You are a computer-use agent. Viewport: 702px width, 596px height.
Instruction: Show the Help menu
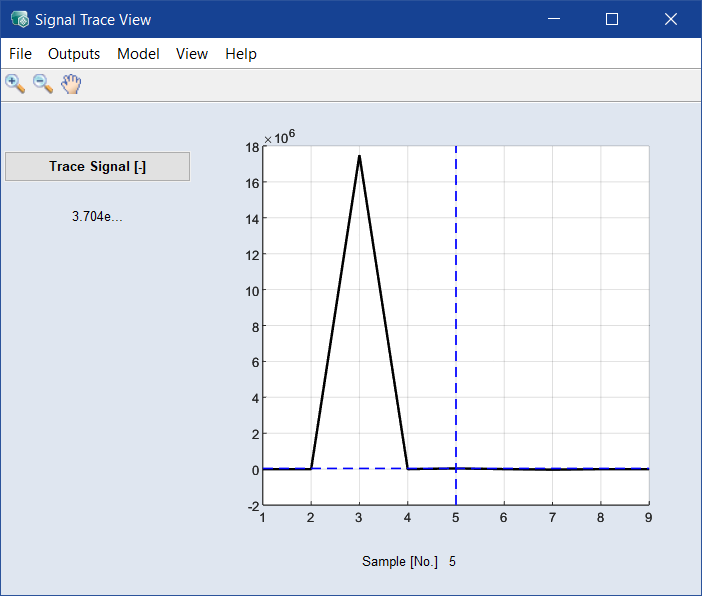pos(241,54)
